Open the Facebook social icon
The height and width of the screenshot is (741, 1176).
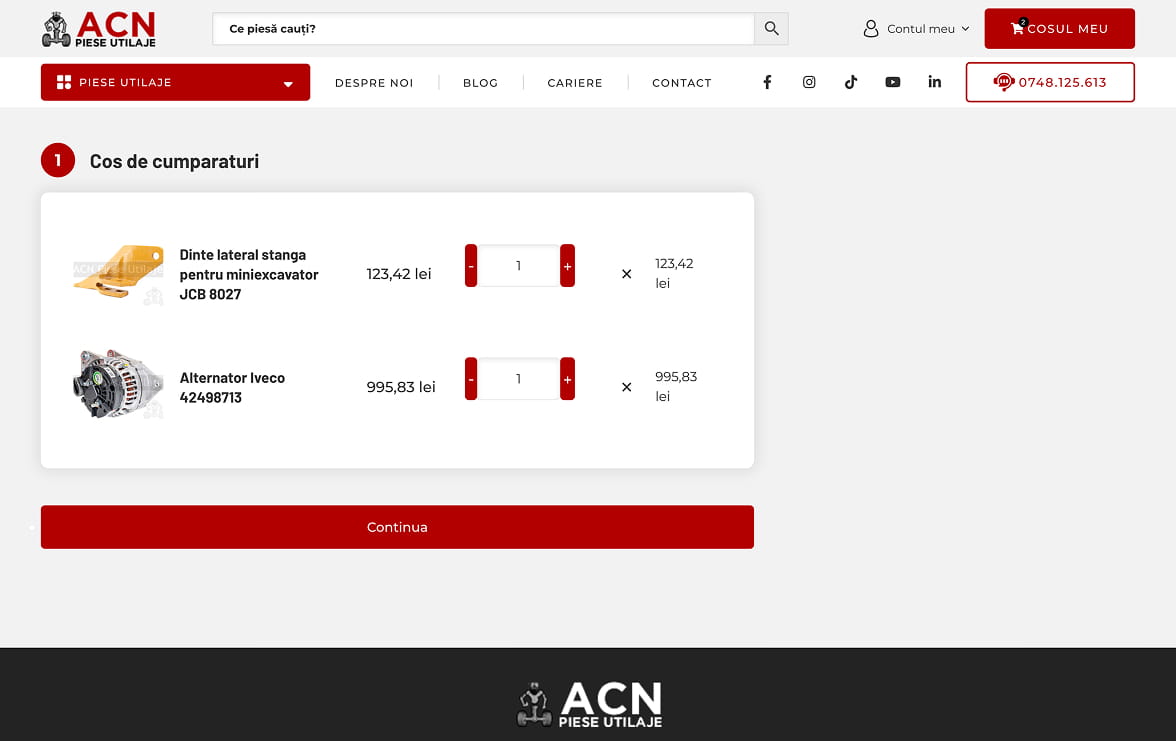767,82
